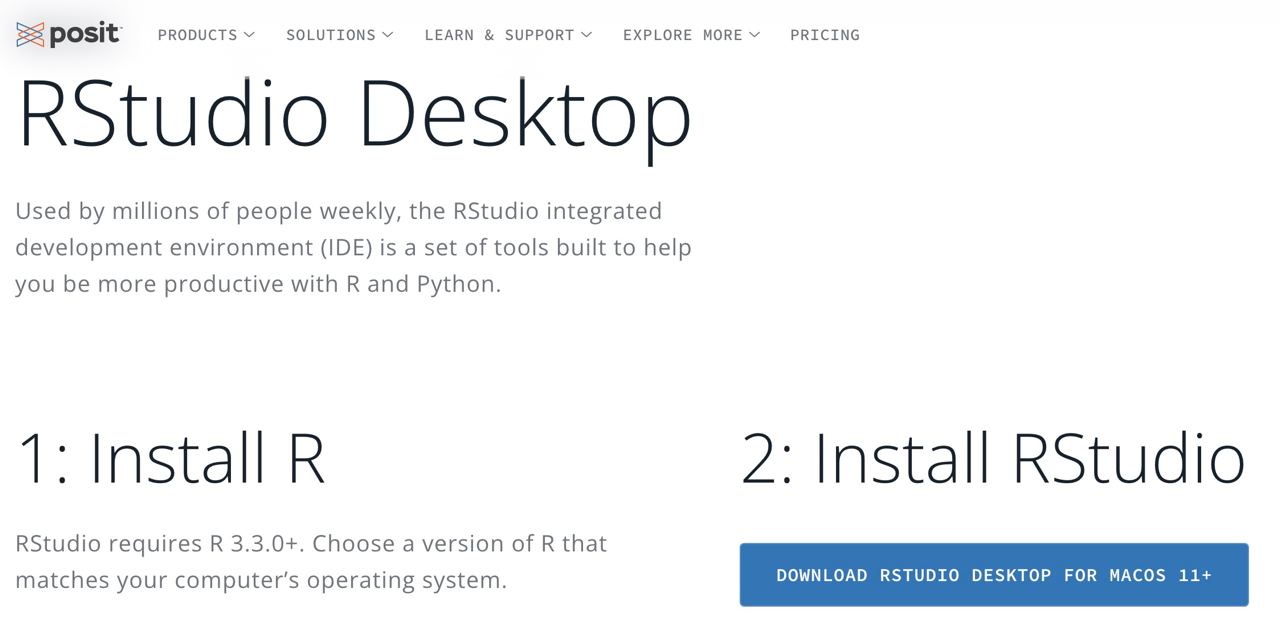Click the RStudio Desktop page title

coord(354,113)
